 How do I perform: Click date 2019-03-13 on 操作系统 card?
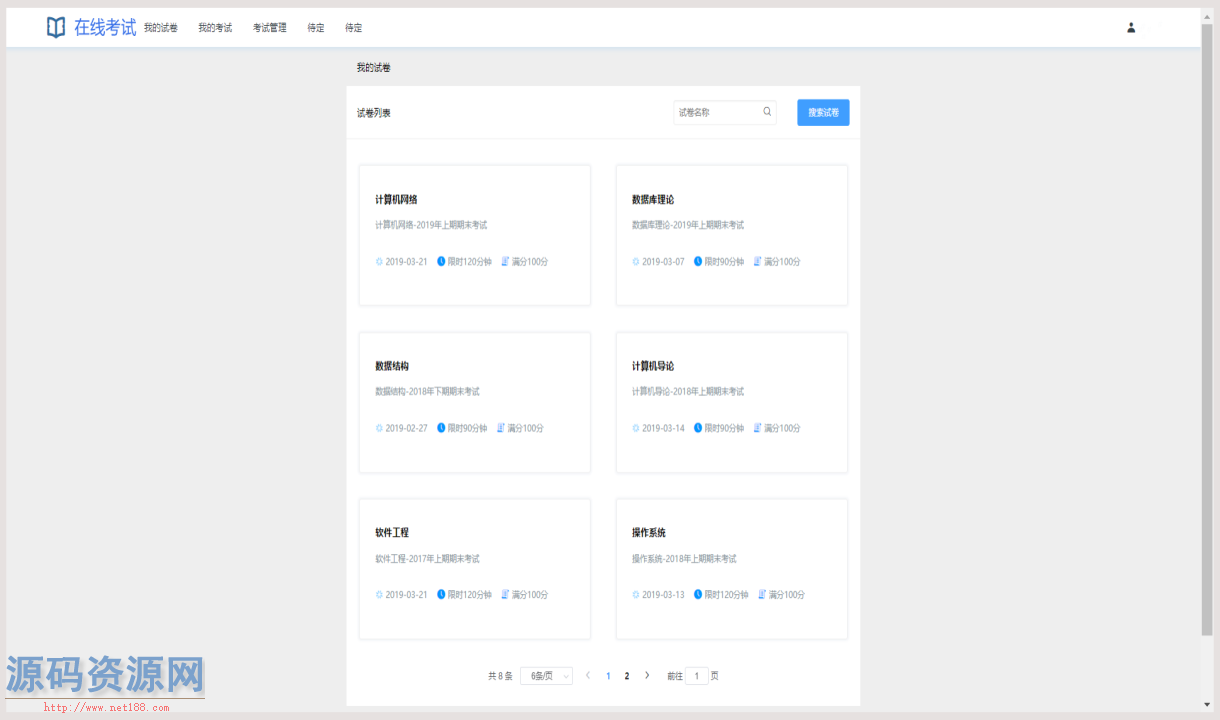[x=664, y=595]
